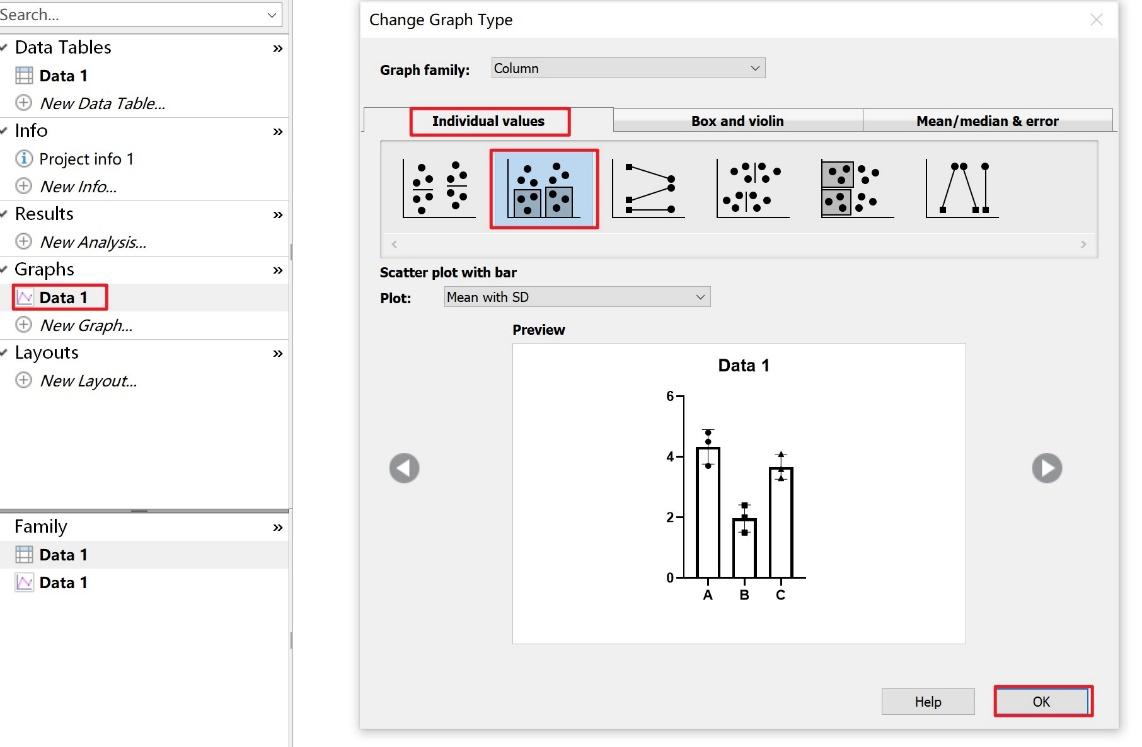Open Data 1 graph under Graphs

coord(63,297)
